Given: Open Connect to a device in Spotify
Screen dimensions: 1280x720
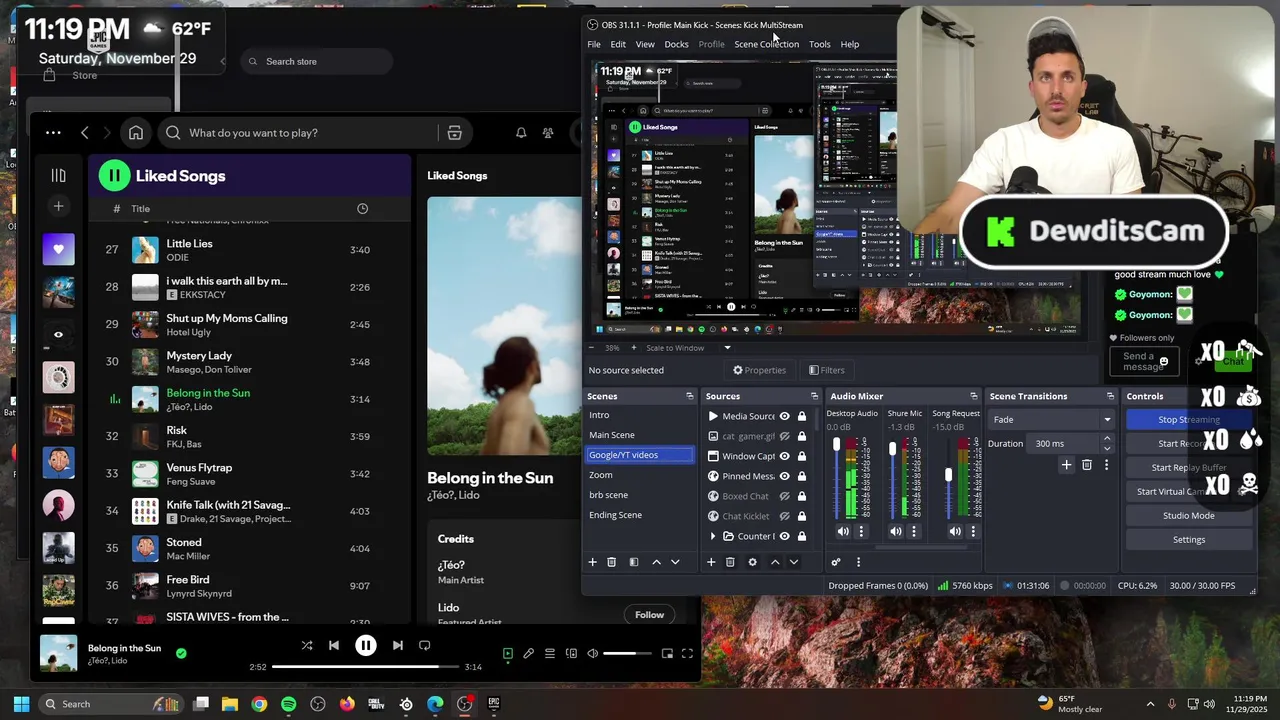Looking at the screenshot, I should [571, 653].
